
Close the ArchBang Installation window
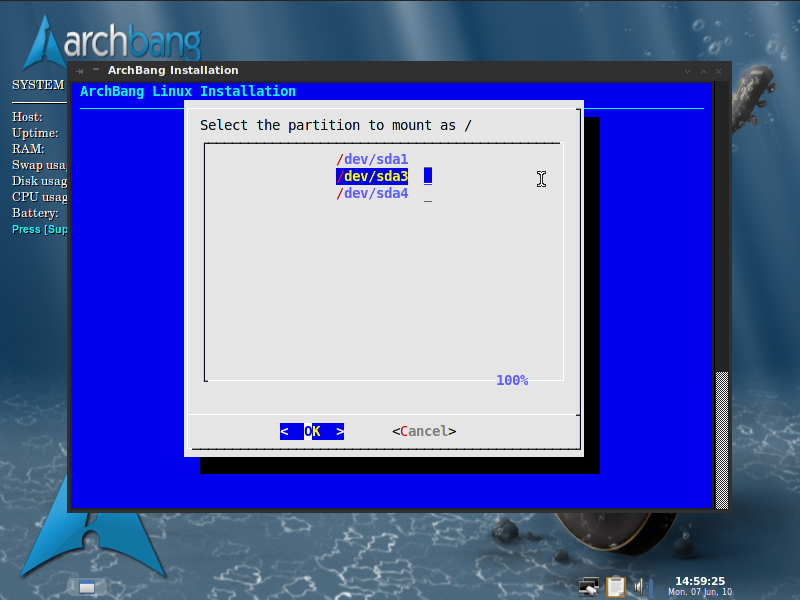coord(718,71)
